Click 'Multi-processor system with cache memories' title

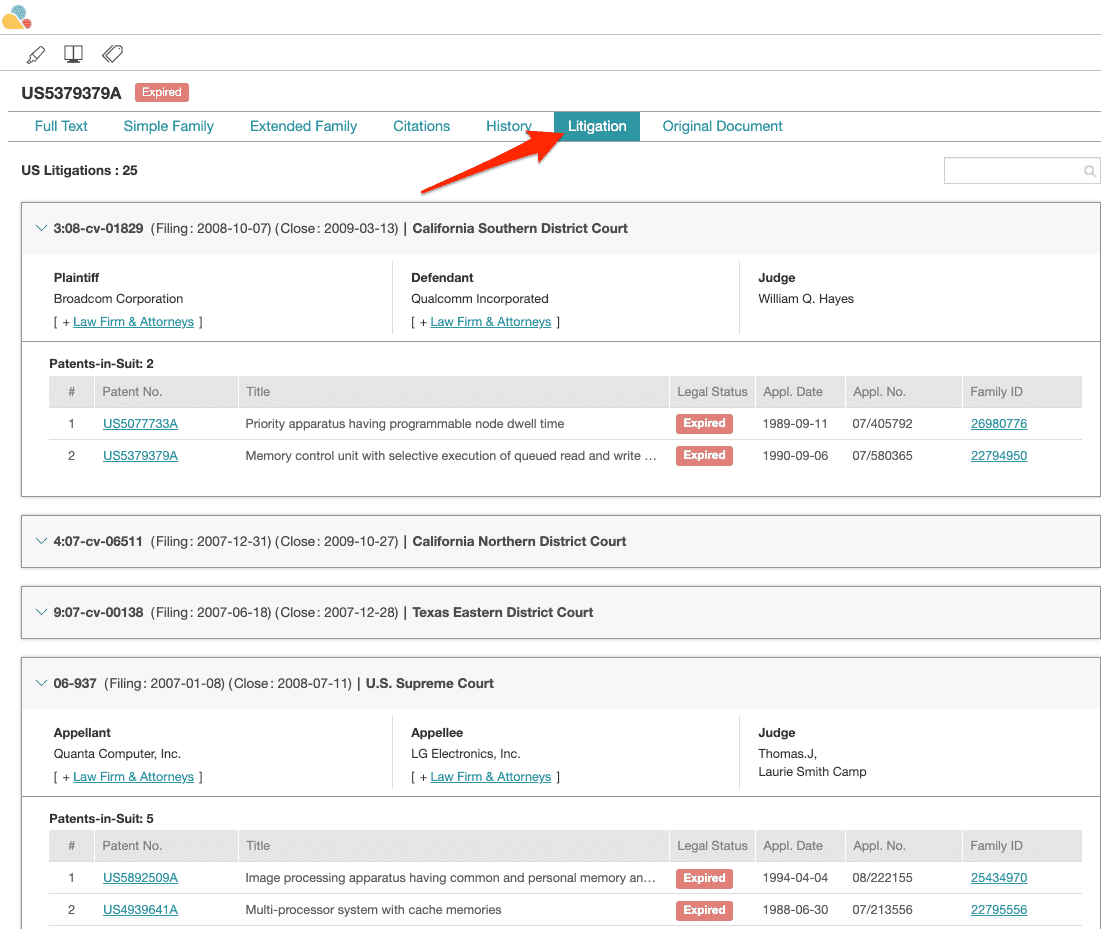(x=373, y=910)
